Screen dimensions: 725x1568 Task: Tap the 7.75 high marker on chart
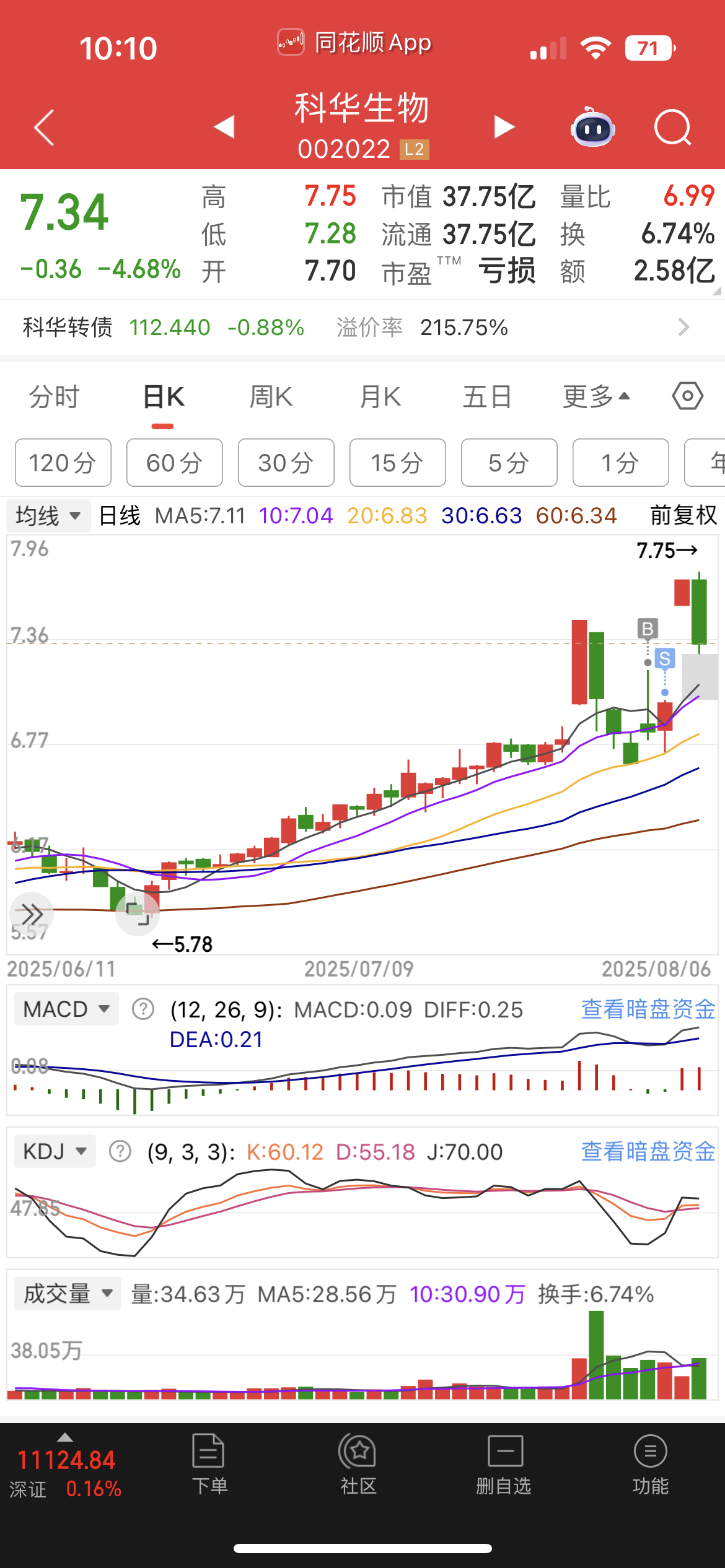tap(667, 551)
